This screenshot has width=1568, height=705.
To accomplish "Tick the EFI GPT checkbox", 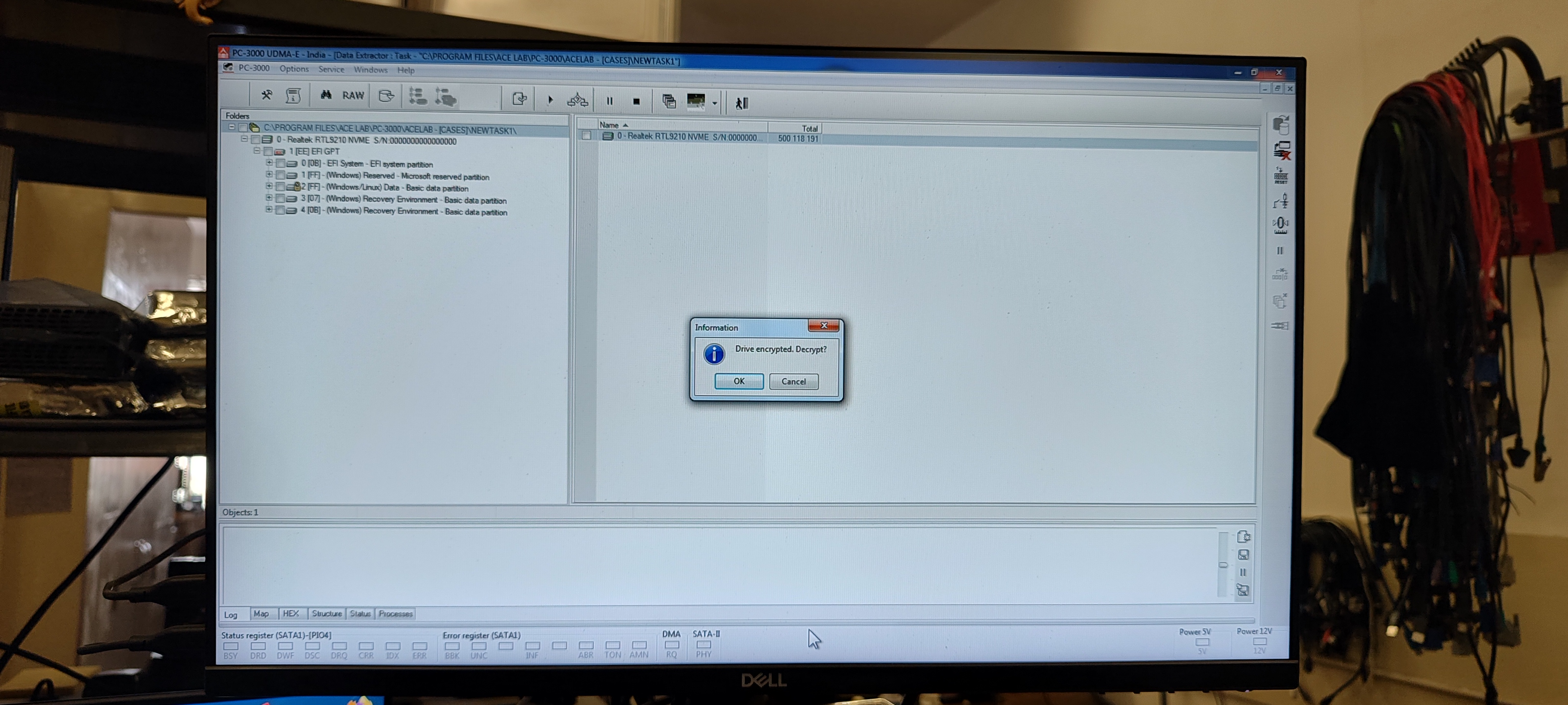I will 268,152.
